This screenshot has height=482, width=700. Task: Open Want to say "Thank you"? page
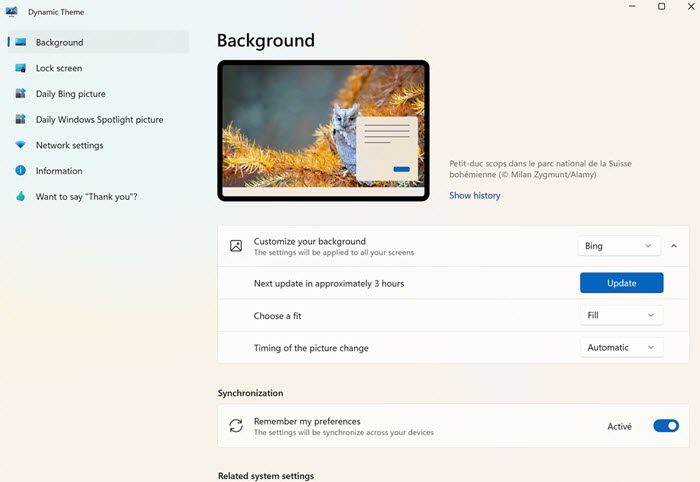tap(98, 196)
